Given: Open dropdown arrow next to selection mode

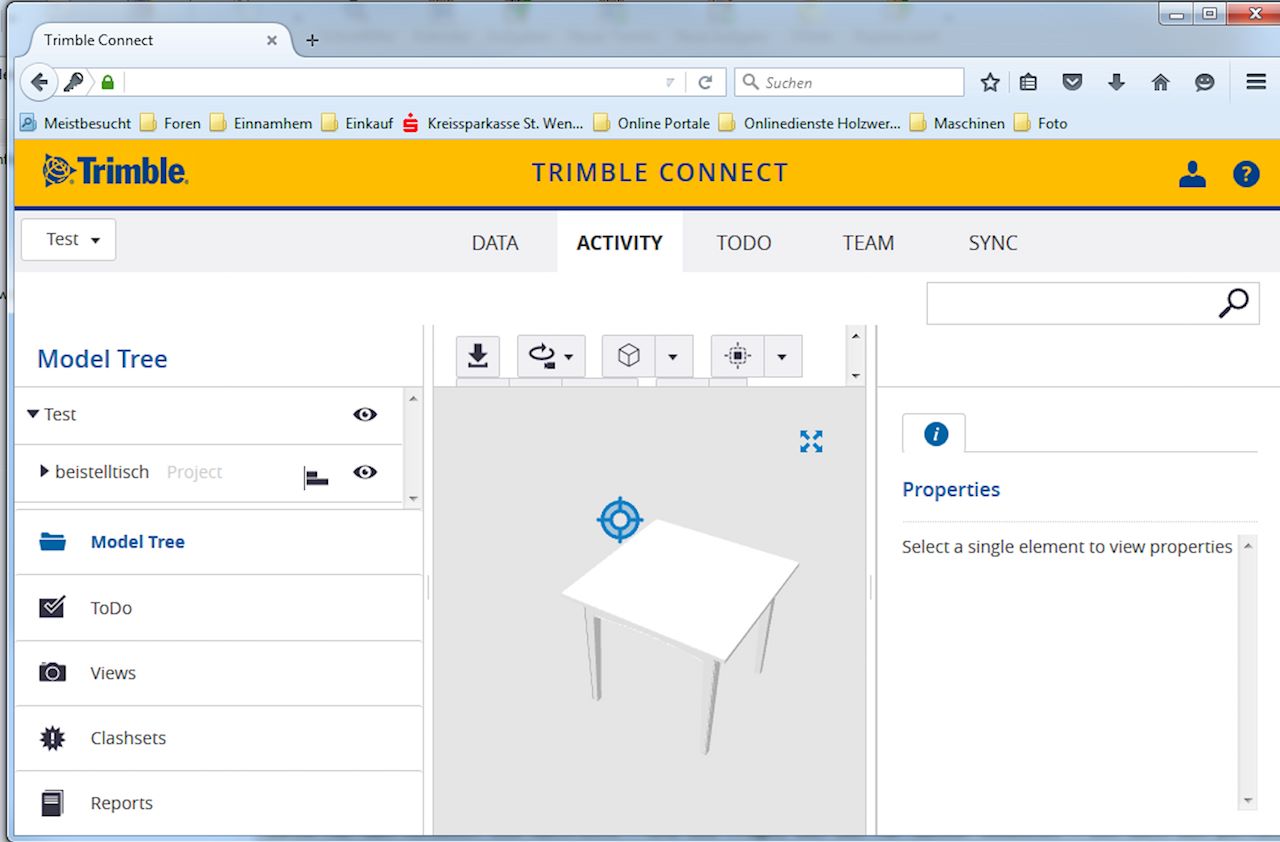Looking at the screenshot, I should point(782,356).
